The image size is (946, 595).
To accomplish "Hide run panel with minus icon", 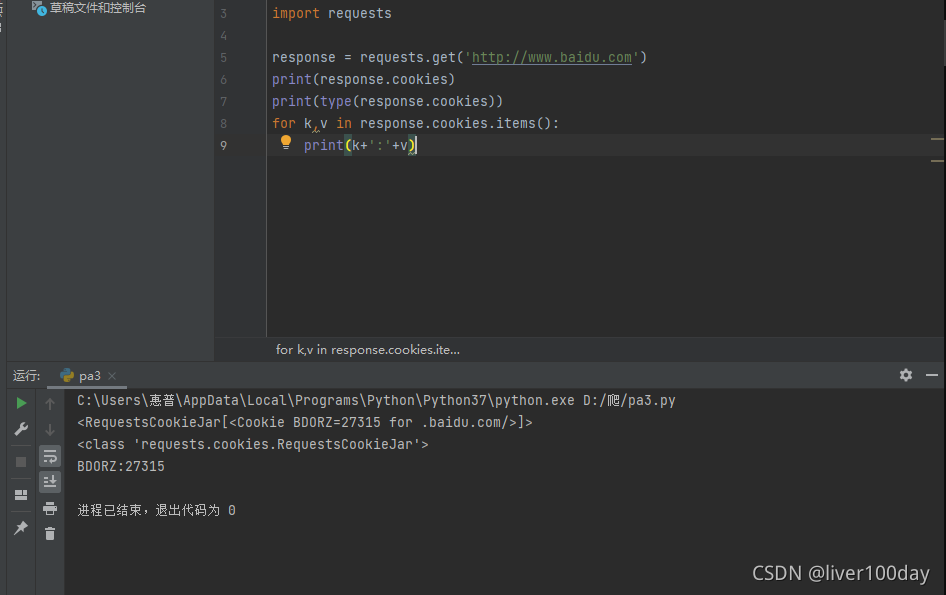I will tap(932, 375).
